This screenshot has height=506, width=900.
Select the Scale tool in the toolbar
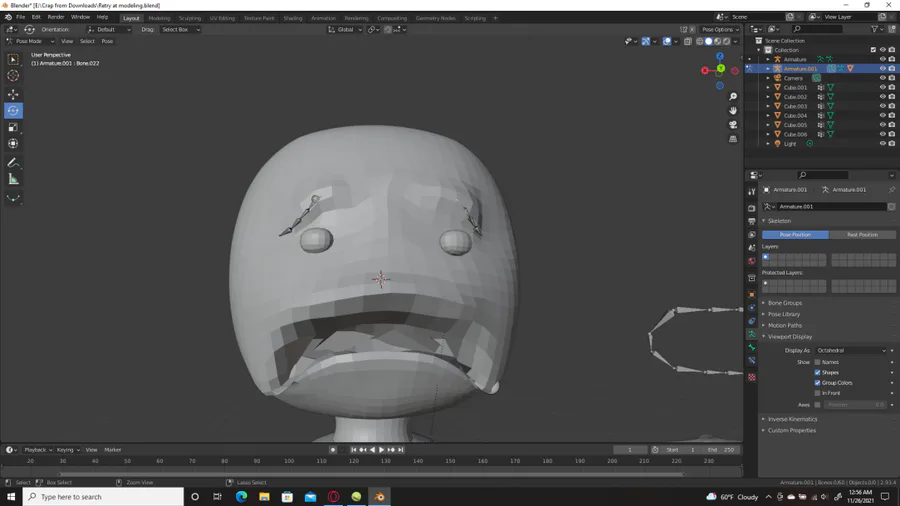point(13,127)
